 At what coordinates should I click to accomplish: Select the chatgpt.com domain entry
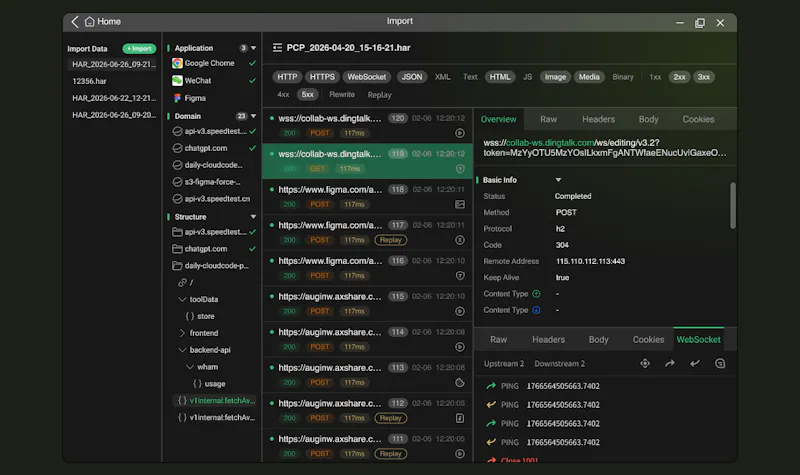coord(206,148)
